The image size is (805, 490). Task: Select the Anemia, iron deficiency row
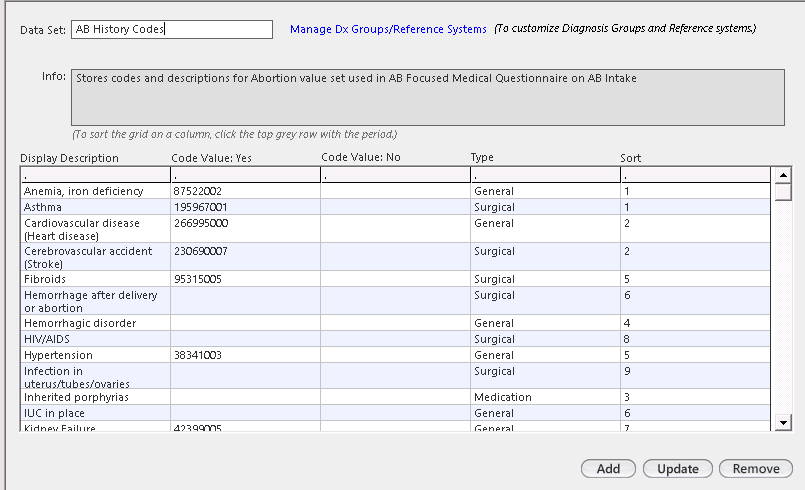pyautogui.click(x=395, y=191)
